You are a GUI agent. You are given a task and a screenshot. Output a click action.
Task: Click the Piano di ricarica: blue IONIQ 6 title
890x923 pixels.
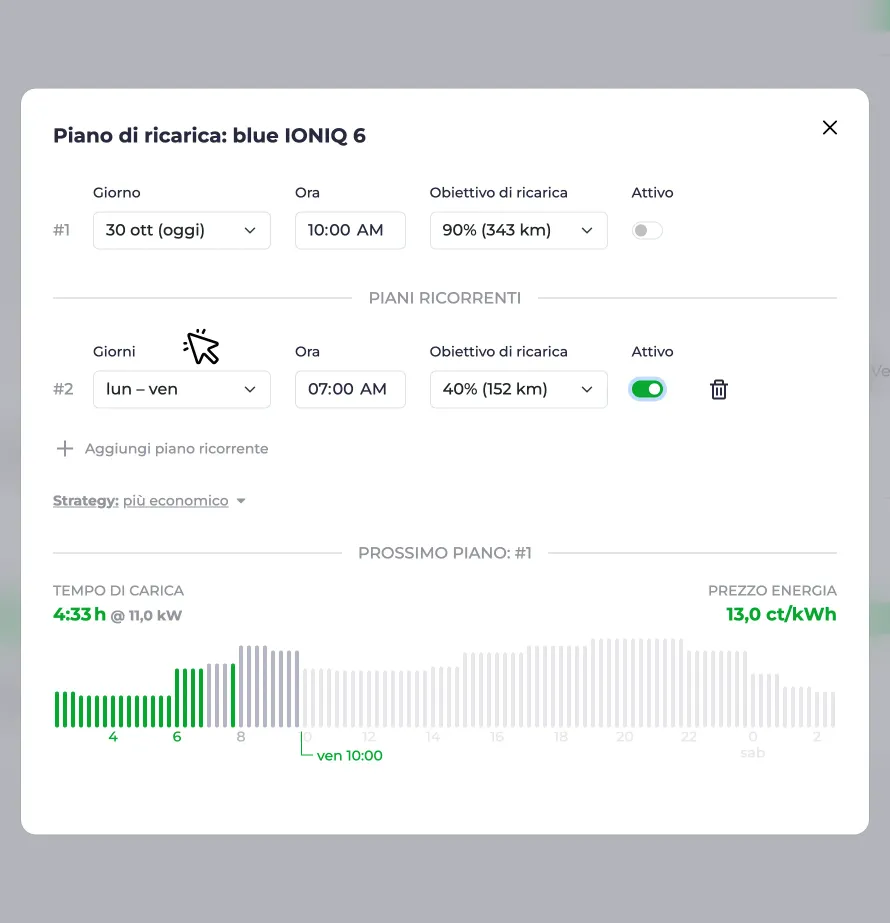(210, 135)
